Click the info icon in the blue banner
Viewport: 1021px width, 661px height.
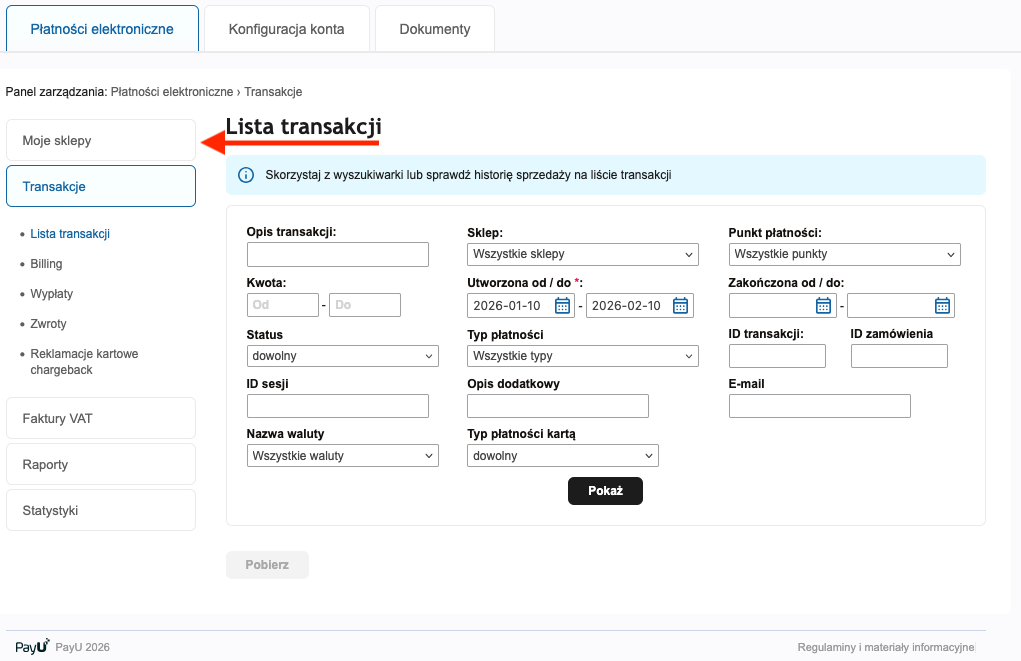tap(246, 175)
